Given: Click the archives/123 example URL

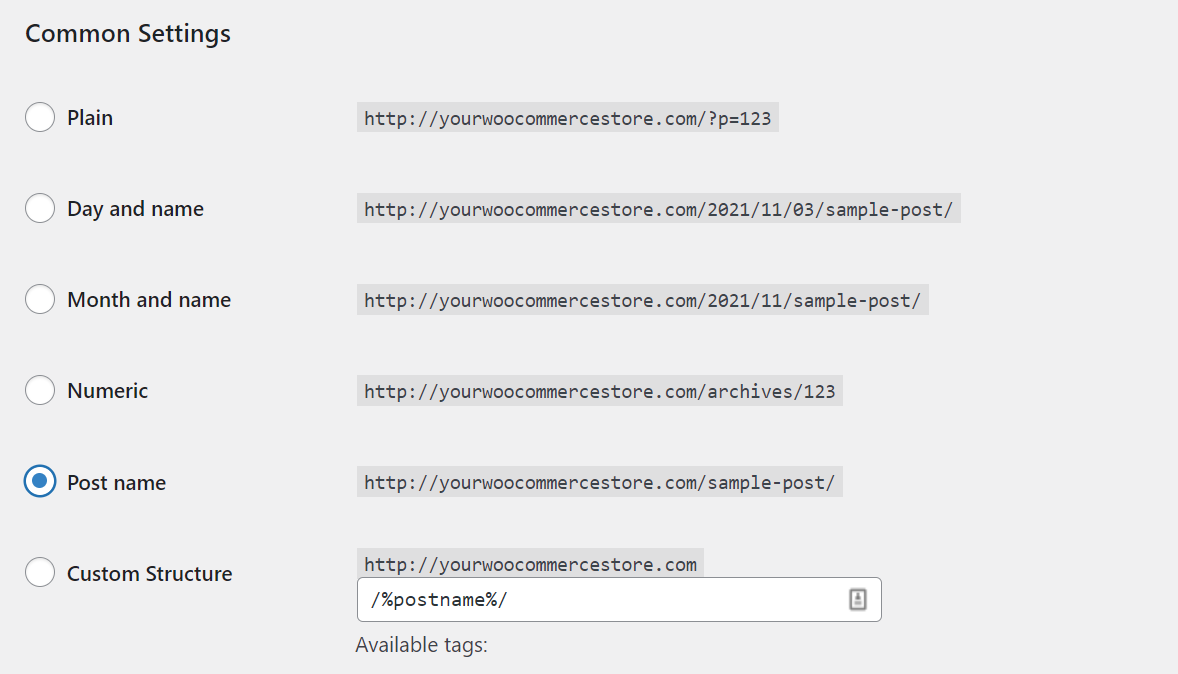Looking at the screenshot, I should click(599, 392).
